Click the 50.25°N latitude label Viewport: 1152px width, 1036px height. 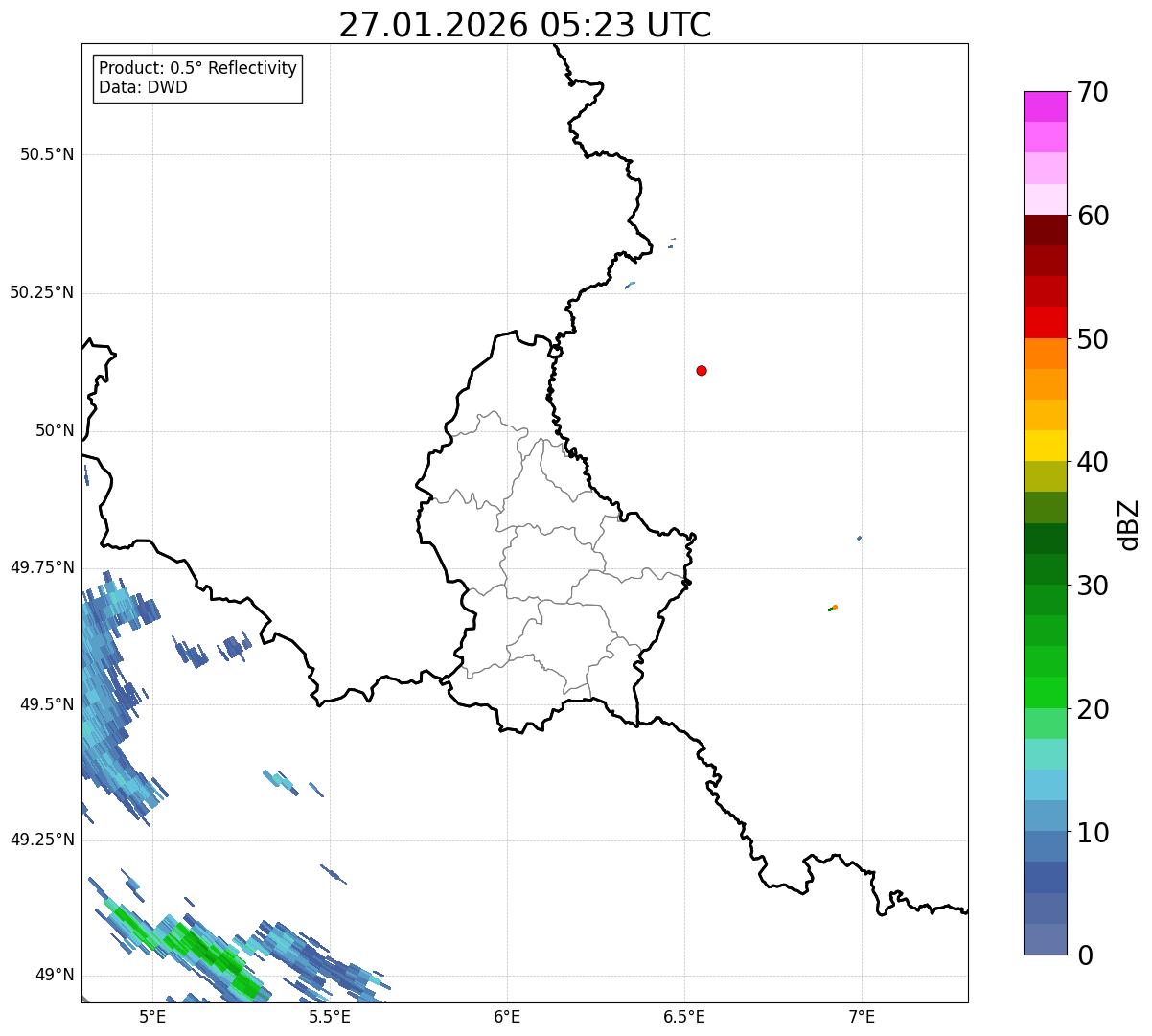[41, 292]
